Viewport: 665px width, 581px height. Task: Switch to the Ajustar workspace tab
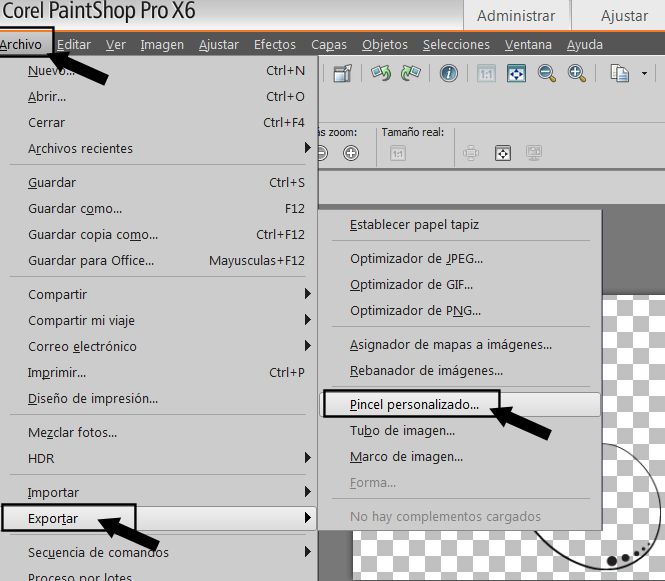tap(624, 16)
